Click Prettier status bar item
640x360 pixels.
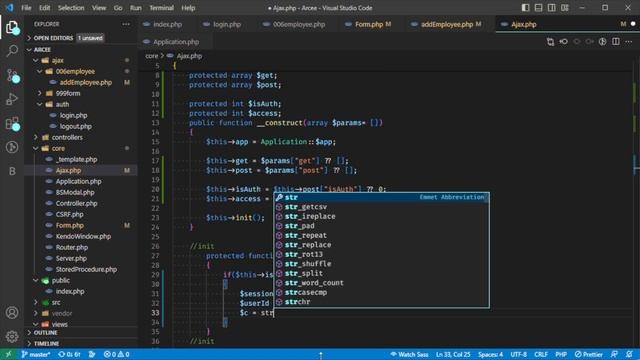coord(589,354)
